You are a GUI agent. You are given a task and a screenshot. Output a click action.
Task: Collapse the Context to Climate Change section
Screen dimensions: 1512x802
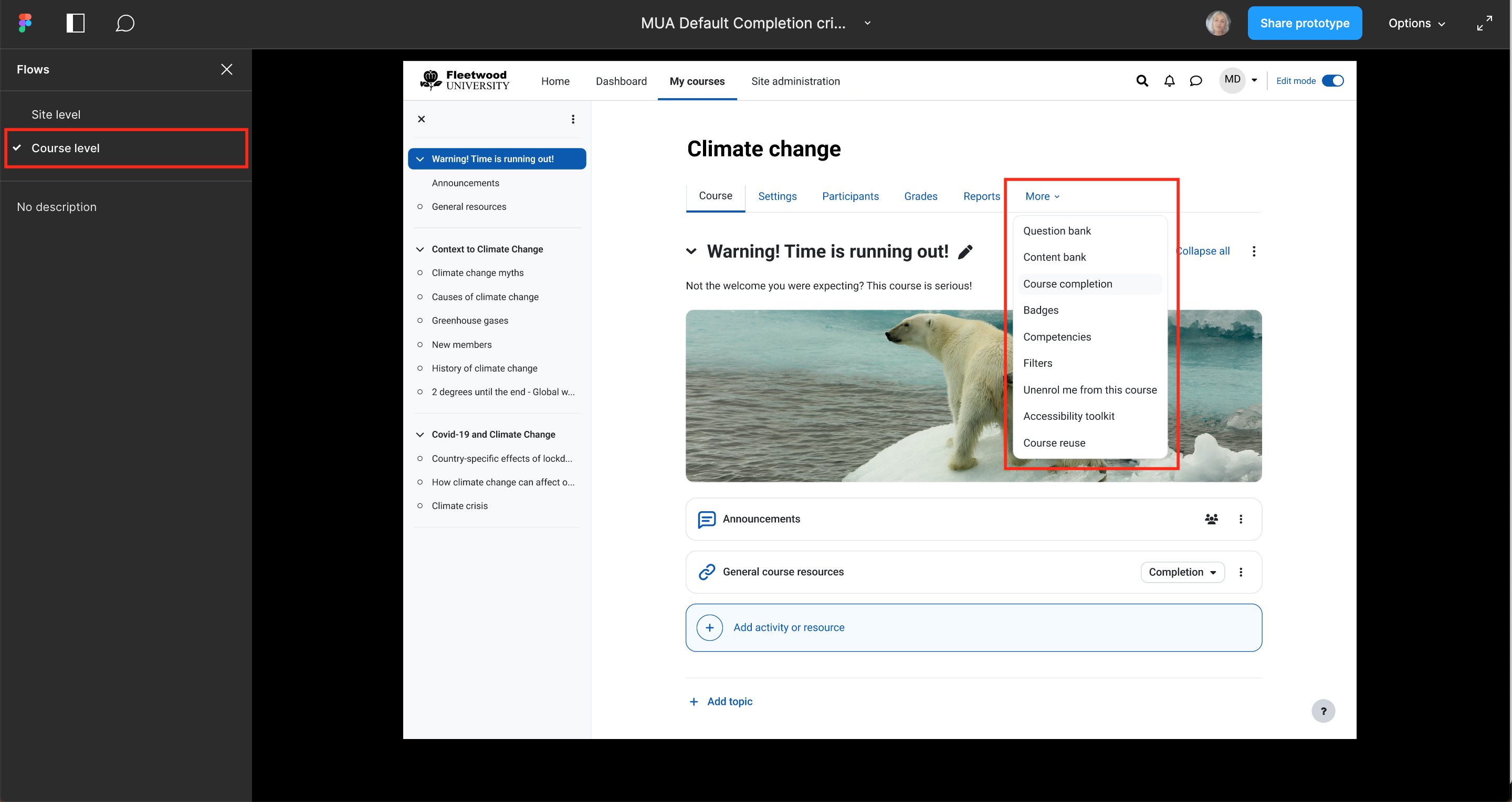(x=419, y=249)
